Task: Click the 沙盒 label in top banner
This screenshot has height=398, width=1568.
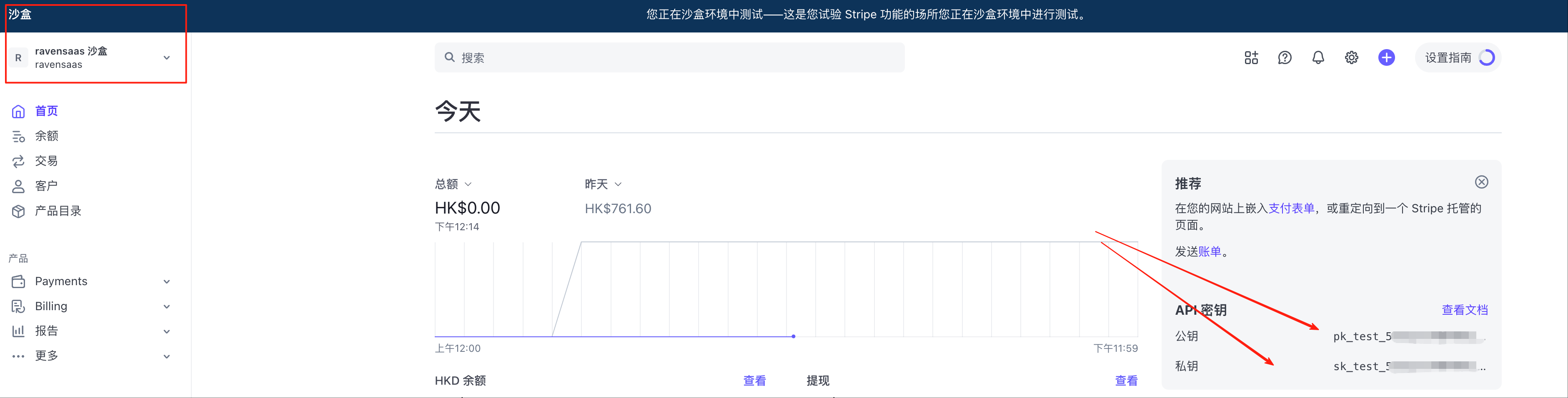Action: point(20,14)
